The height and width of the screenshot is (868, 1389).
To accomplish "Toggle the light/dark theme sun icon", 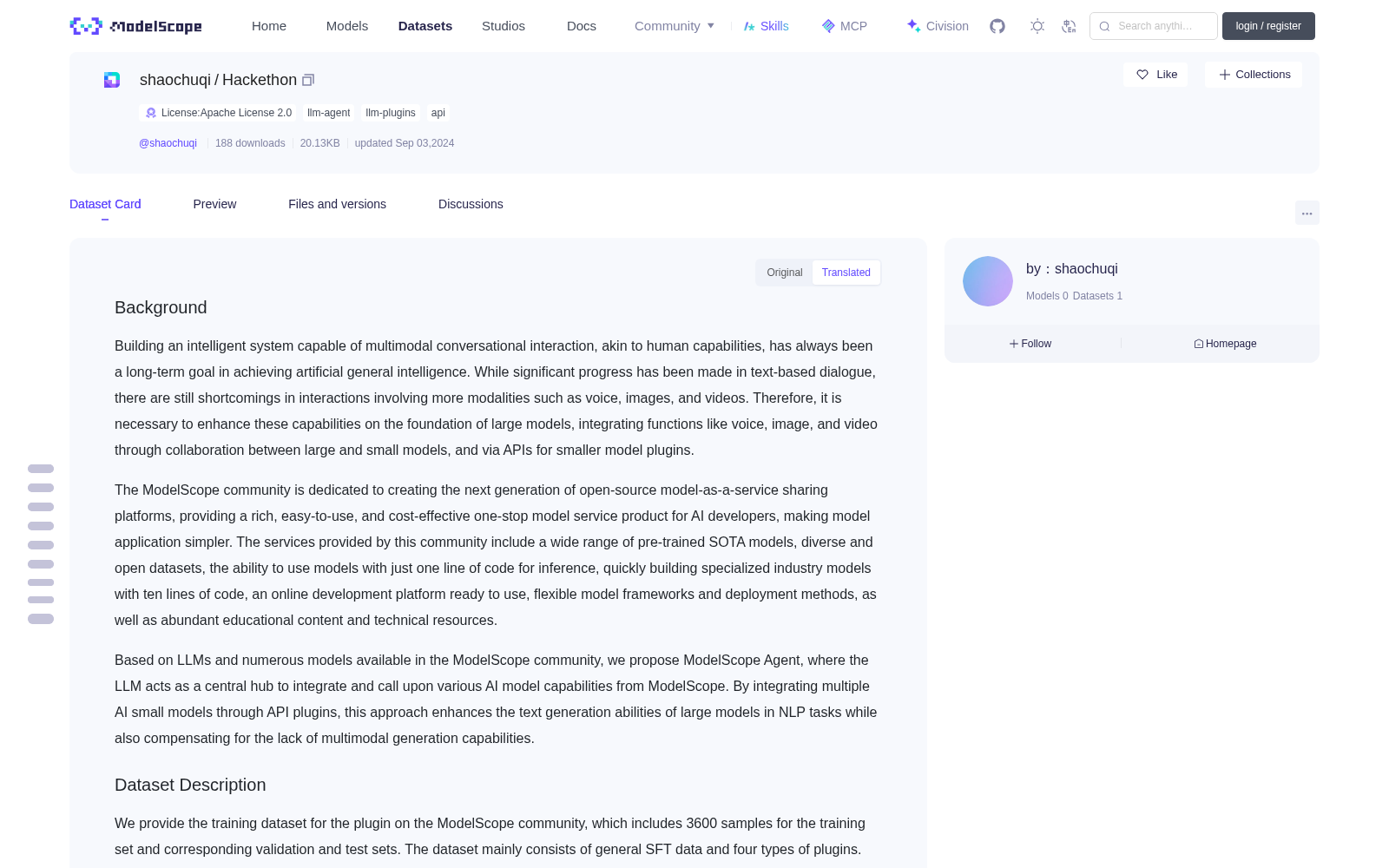I will pos(1037,26).
